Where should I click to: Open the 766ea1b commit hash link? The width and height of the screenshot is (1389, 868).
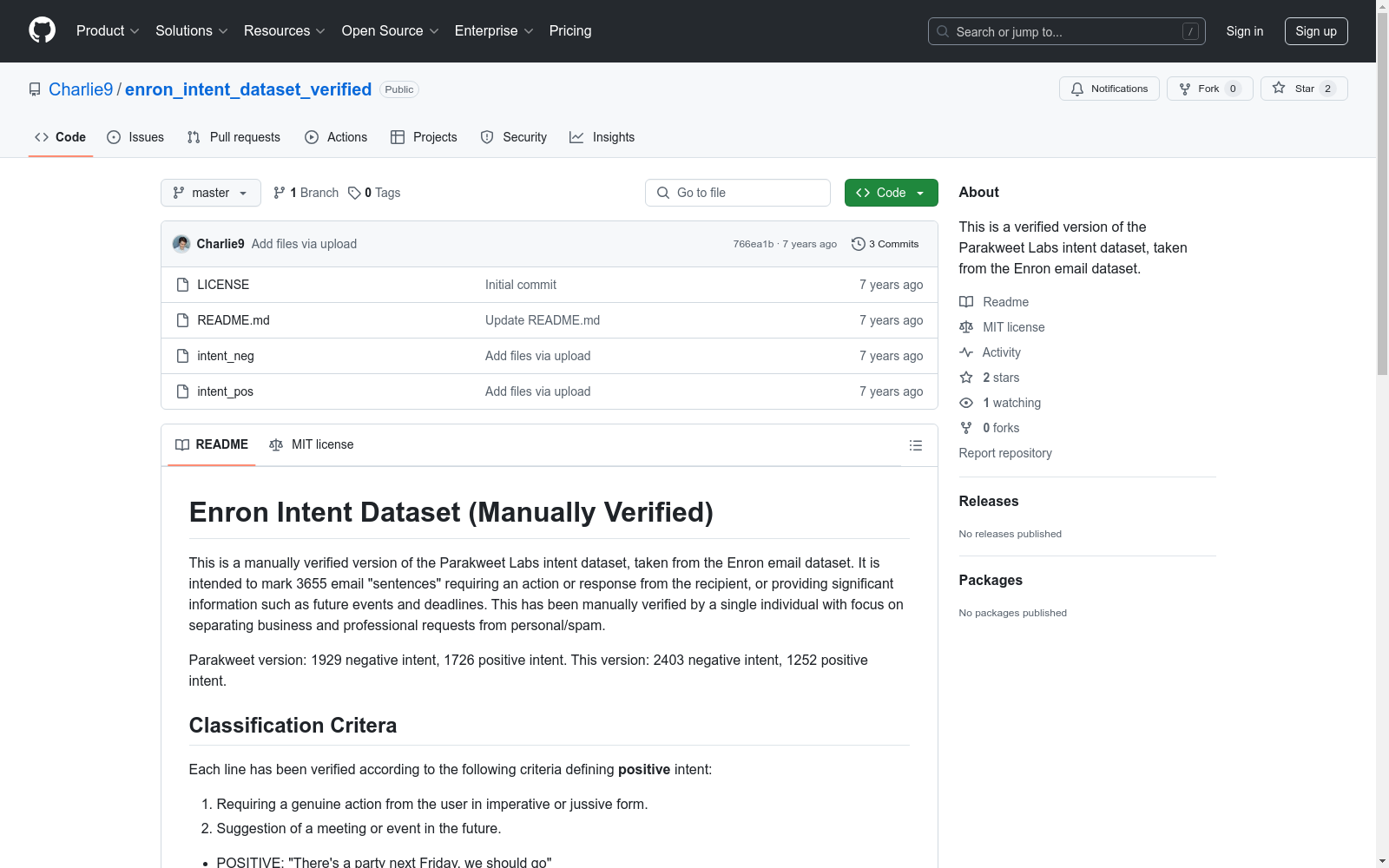click(753, 244)
